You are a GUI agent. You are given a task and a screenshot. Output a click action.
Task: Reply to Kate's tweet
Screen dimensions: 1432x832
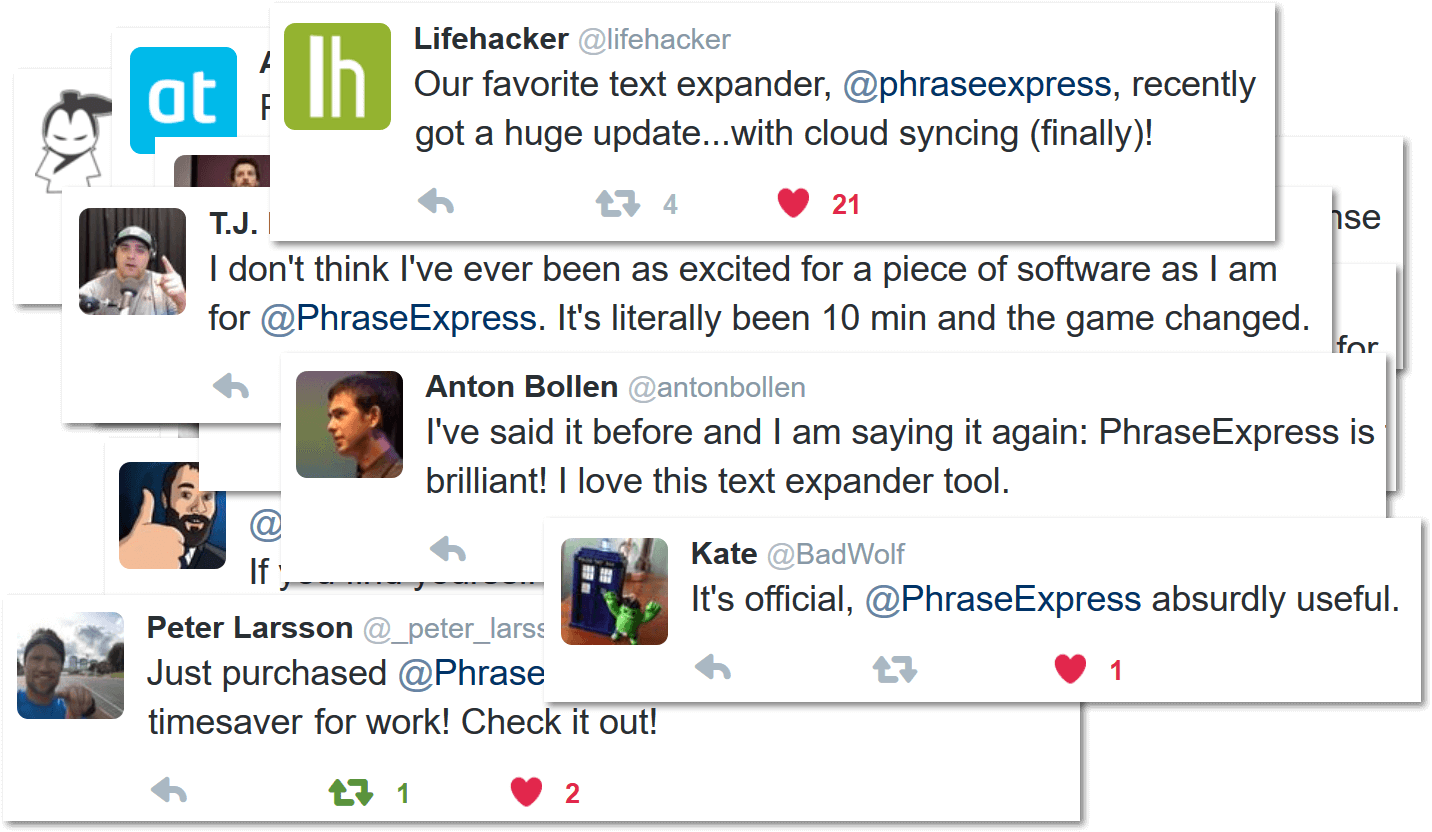click(713, 668)
